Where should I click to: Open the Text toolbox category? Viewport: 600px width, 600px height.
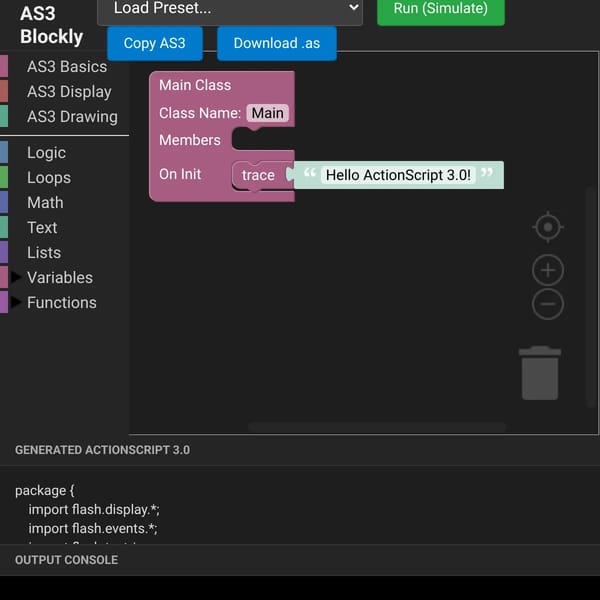pyautogui.click(x=64, y=228)
